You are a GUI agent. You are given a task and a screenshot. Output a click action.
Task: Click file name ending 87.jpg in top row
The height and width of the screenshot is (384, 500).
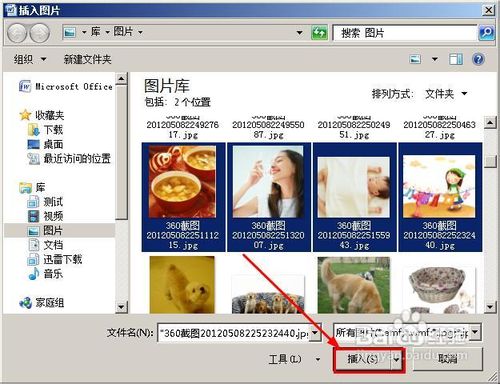[x=268, y=129]
